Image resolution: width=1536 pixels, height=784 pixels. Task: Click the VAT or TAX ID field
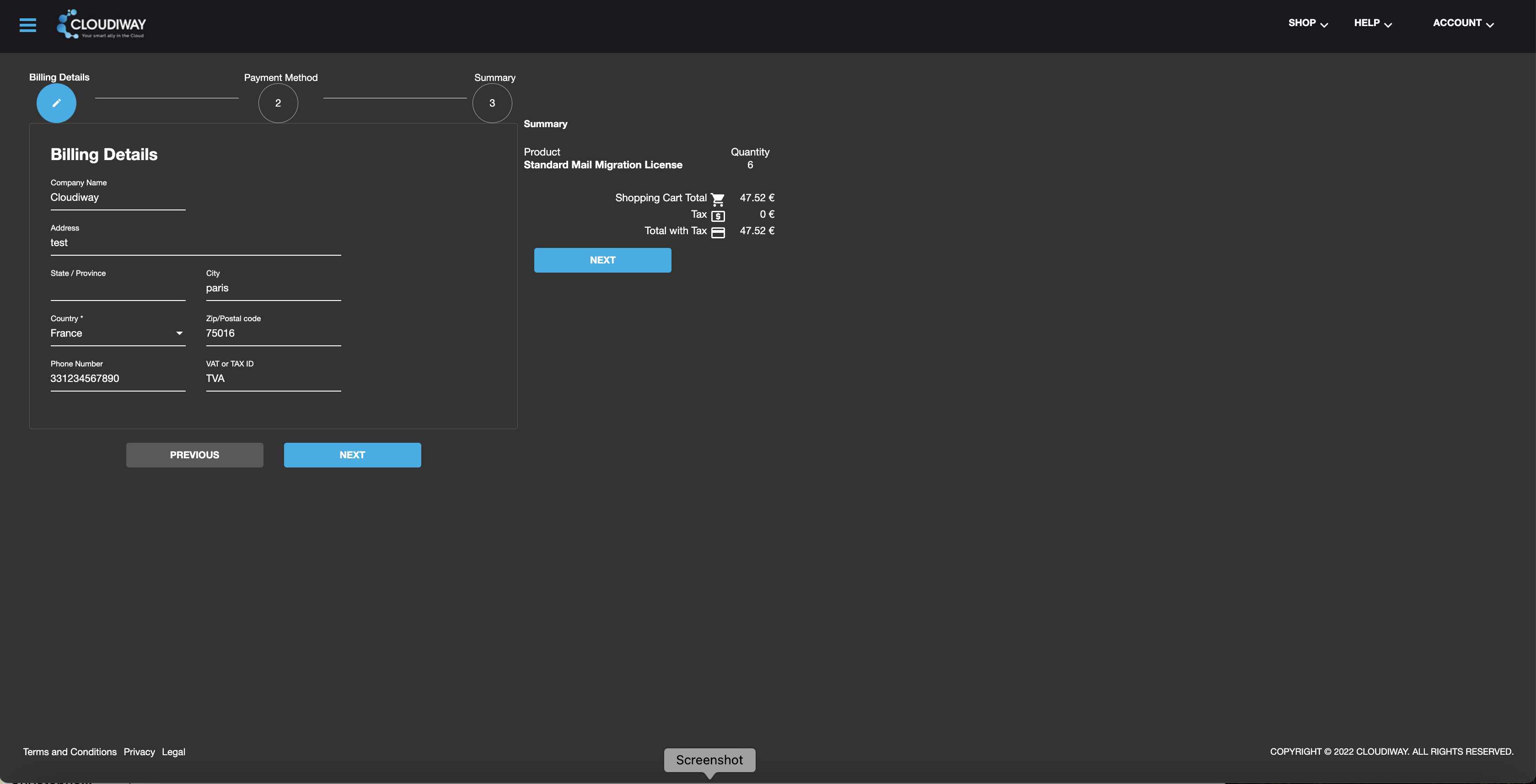coord(273,379)
